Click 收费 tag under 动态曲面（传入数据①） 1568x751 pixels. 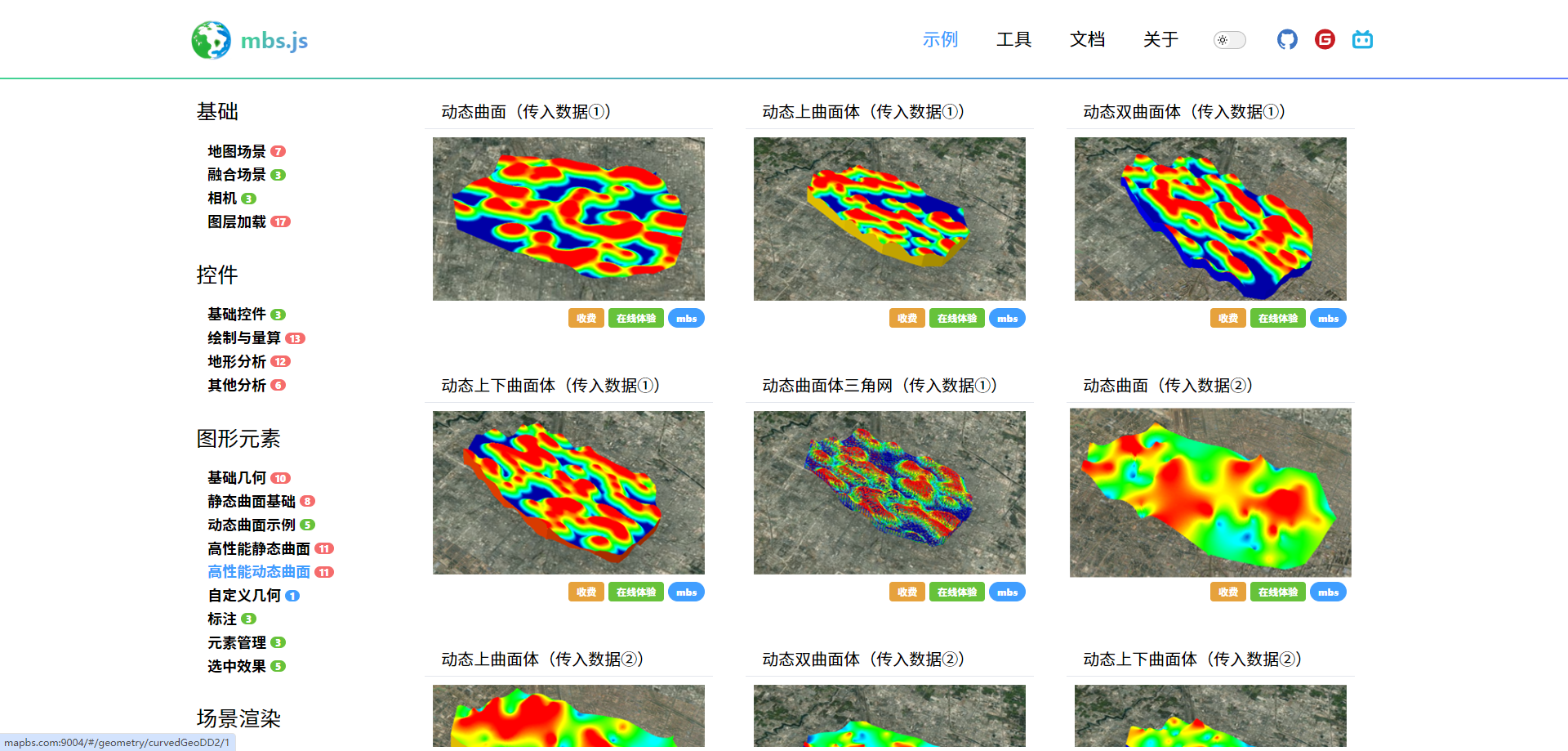(x=586, y=319)
